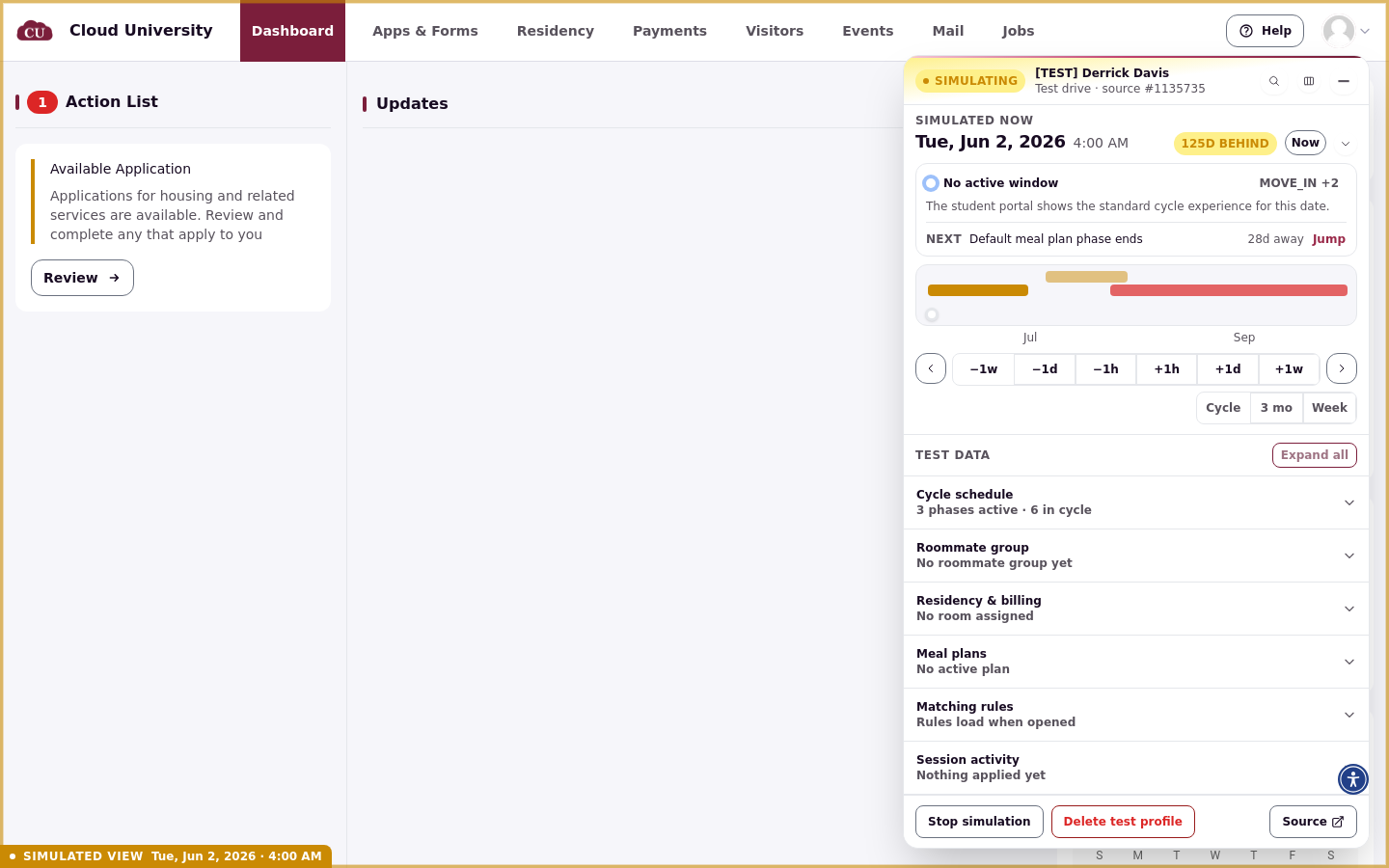Viewport: 1389px width, 868px height.
Task: Switch timeline range to Week
Action: [1329, 408]
